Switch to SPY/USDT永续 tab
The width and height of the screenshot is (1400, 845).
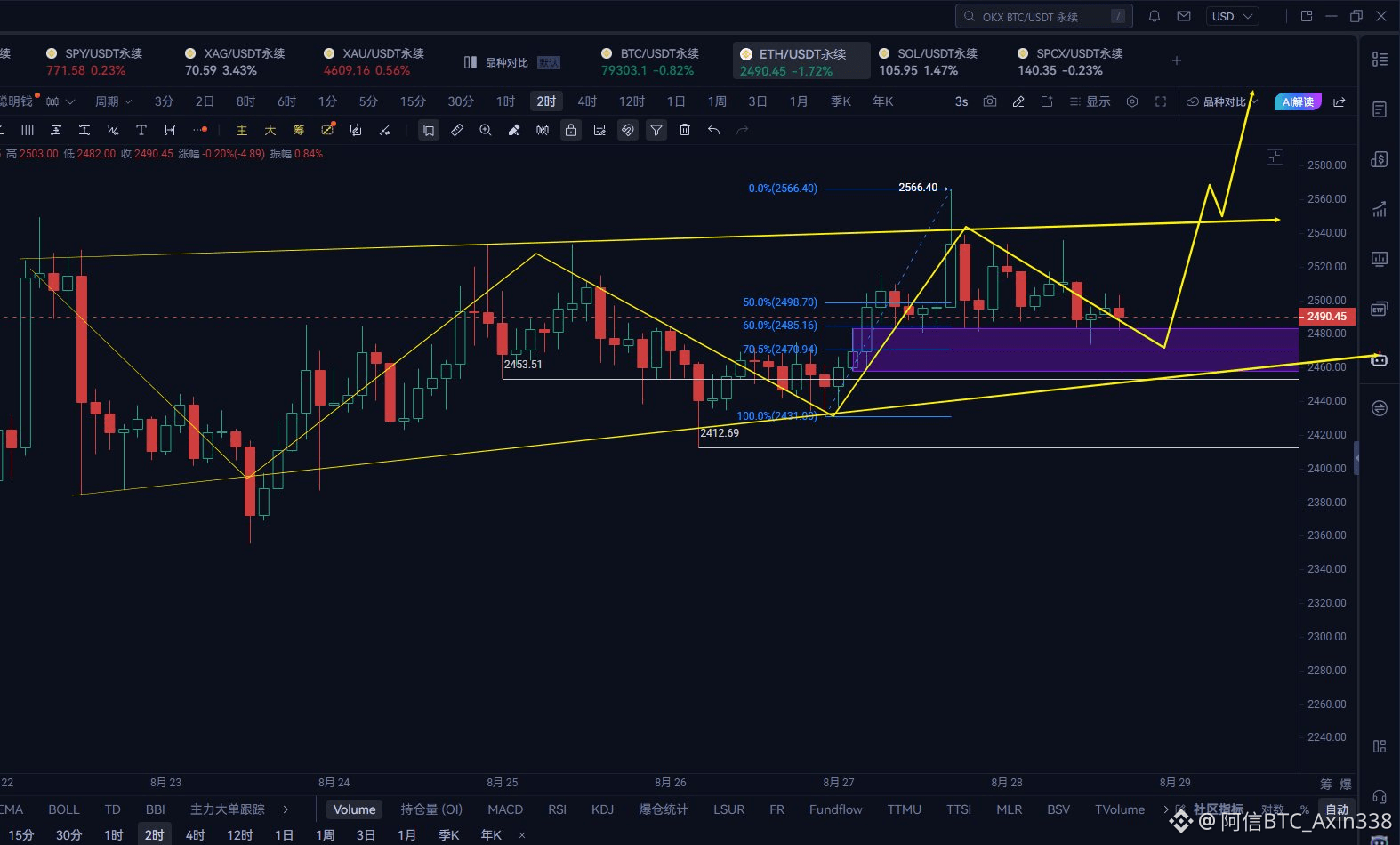(x=93, y=61)
